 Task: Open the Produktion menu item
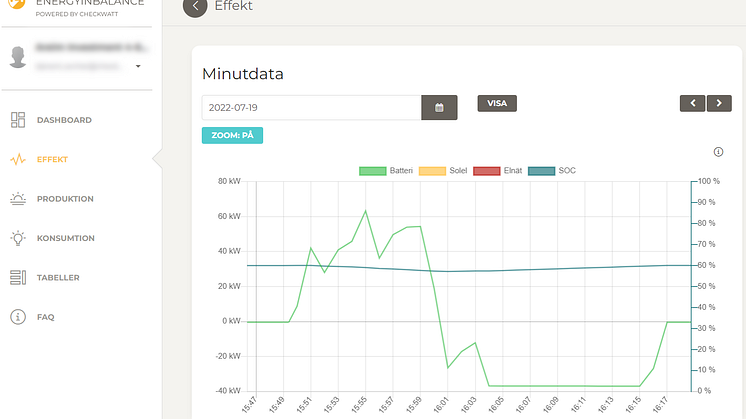(65, 199)
